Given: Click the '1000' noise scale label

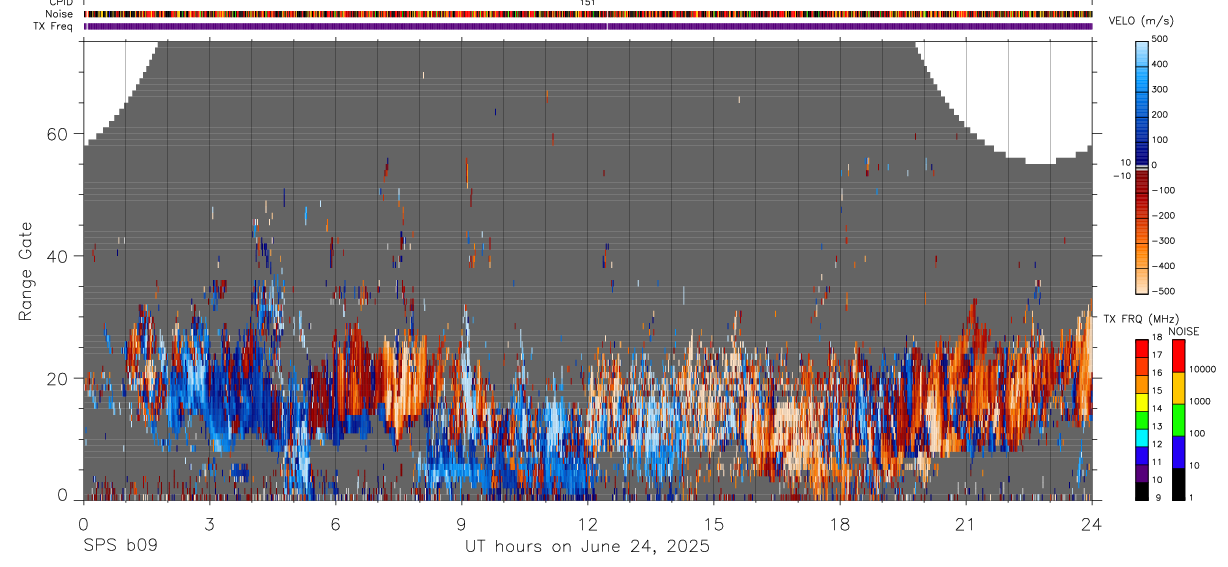Looking at the screenshot, I should (1200, 401).
